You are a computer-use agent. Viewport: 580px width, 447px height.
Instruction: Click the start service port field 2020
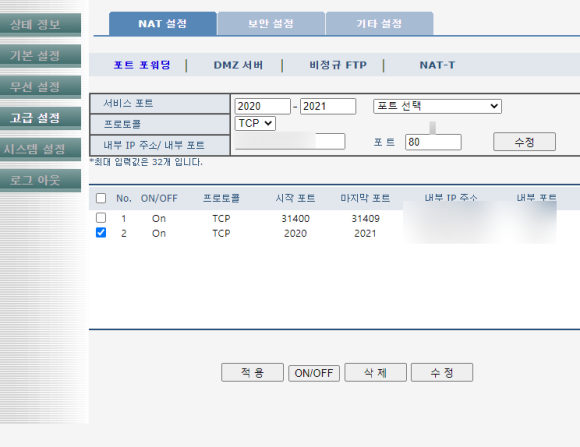[x=263, y=106]
